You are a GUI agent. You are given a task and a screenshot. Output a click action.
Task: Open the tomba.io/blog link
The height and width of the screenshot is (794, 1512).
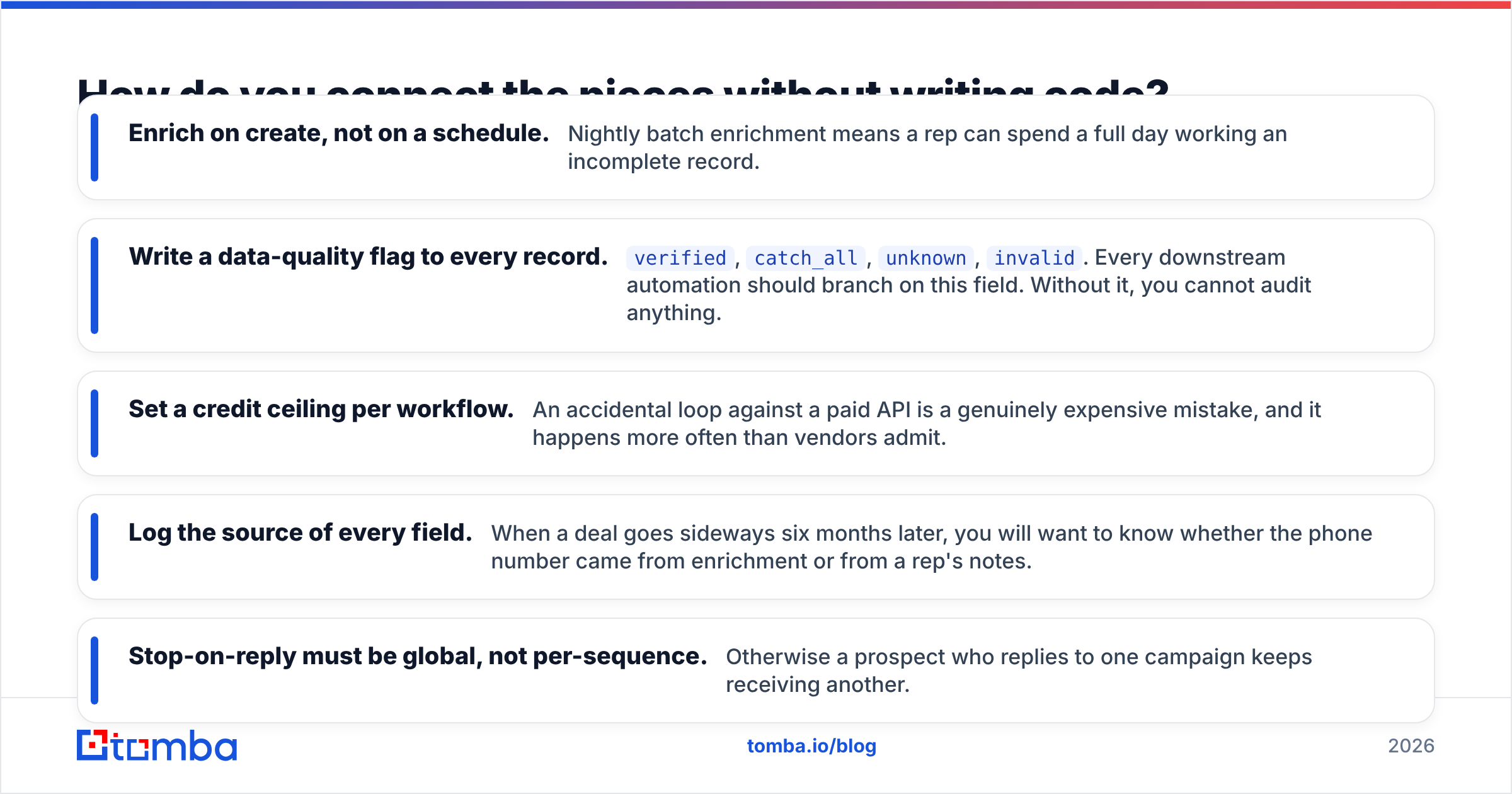(x=811, y=746)
